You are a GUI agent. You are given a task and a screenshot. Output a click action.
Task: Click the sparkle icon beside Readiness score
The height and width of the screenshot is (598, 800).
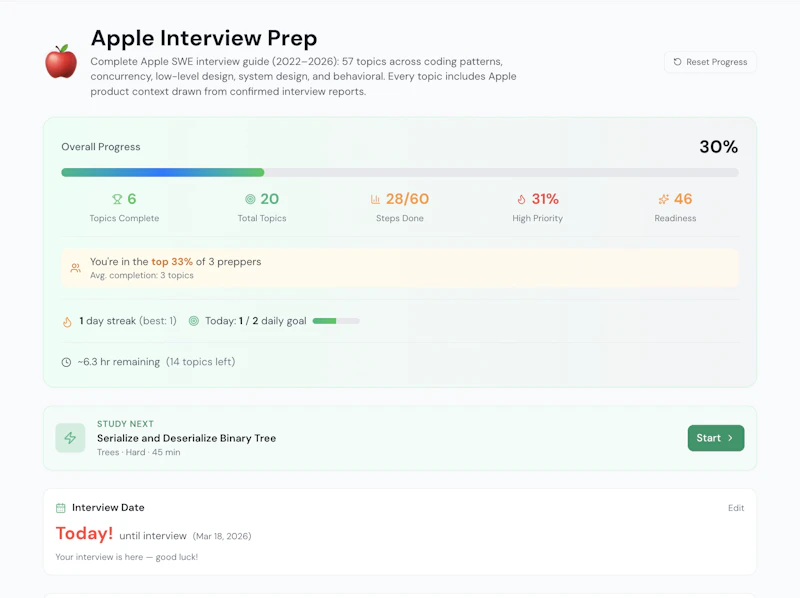pos(663,199)
